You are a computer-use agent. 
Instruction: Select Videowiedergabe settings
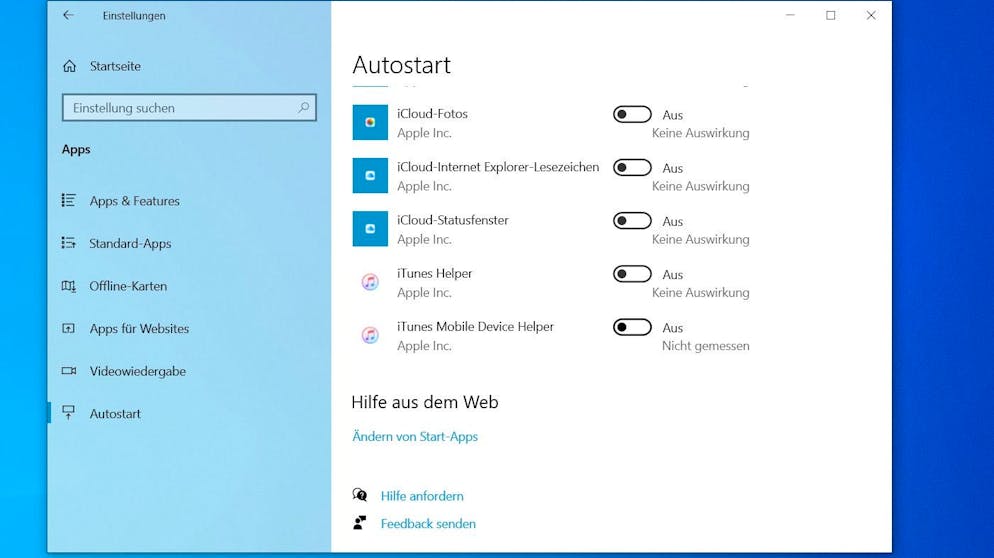coord(138,372)
